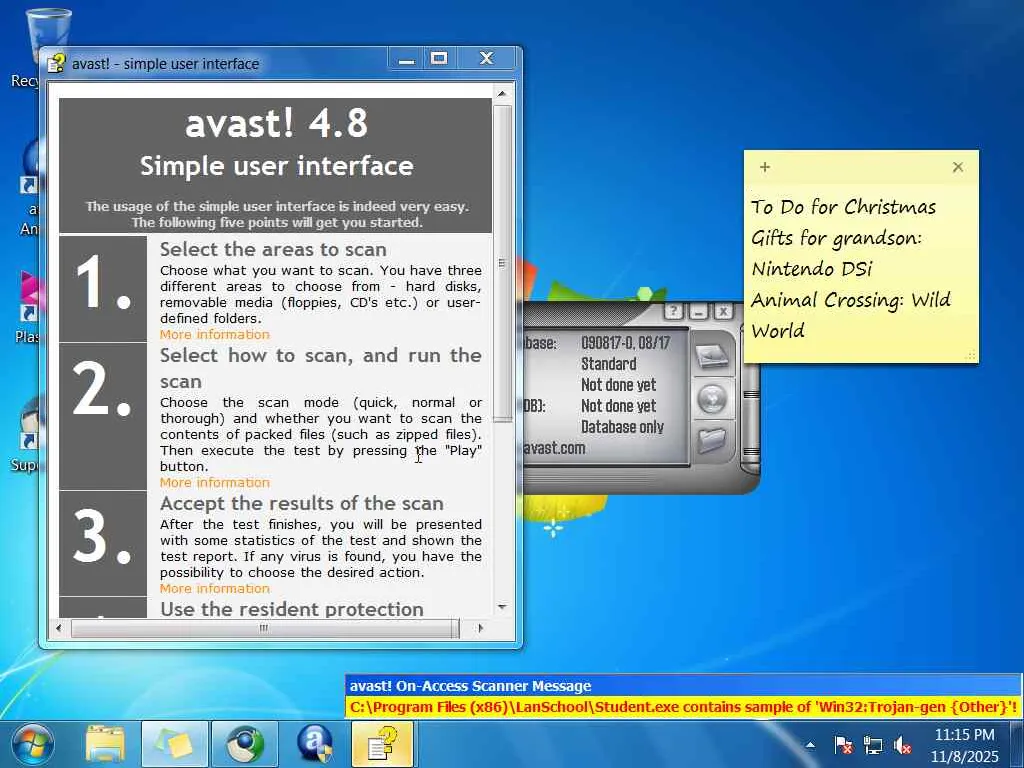Image resolution: width=1024 pixels, height=768 pixels.
Task: Click '090817-0, 08/17' database version in avast player
Action: tap(625, 343)
